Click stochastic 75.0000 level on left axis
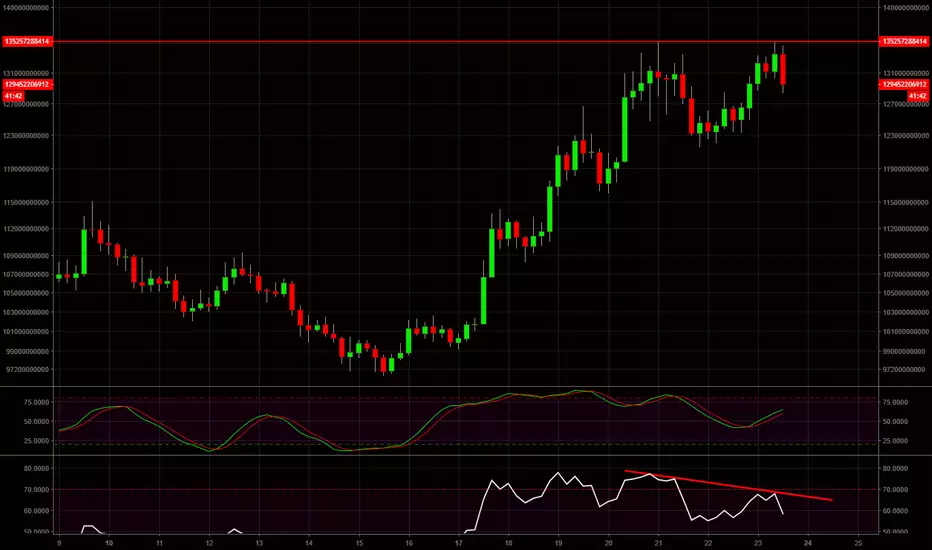Image resolution: width=932 pixels, height=550 pixels. (36, 403)
